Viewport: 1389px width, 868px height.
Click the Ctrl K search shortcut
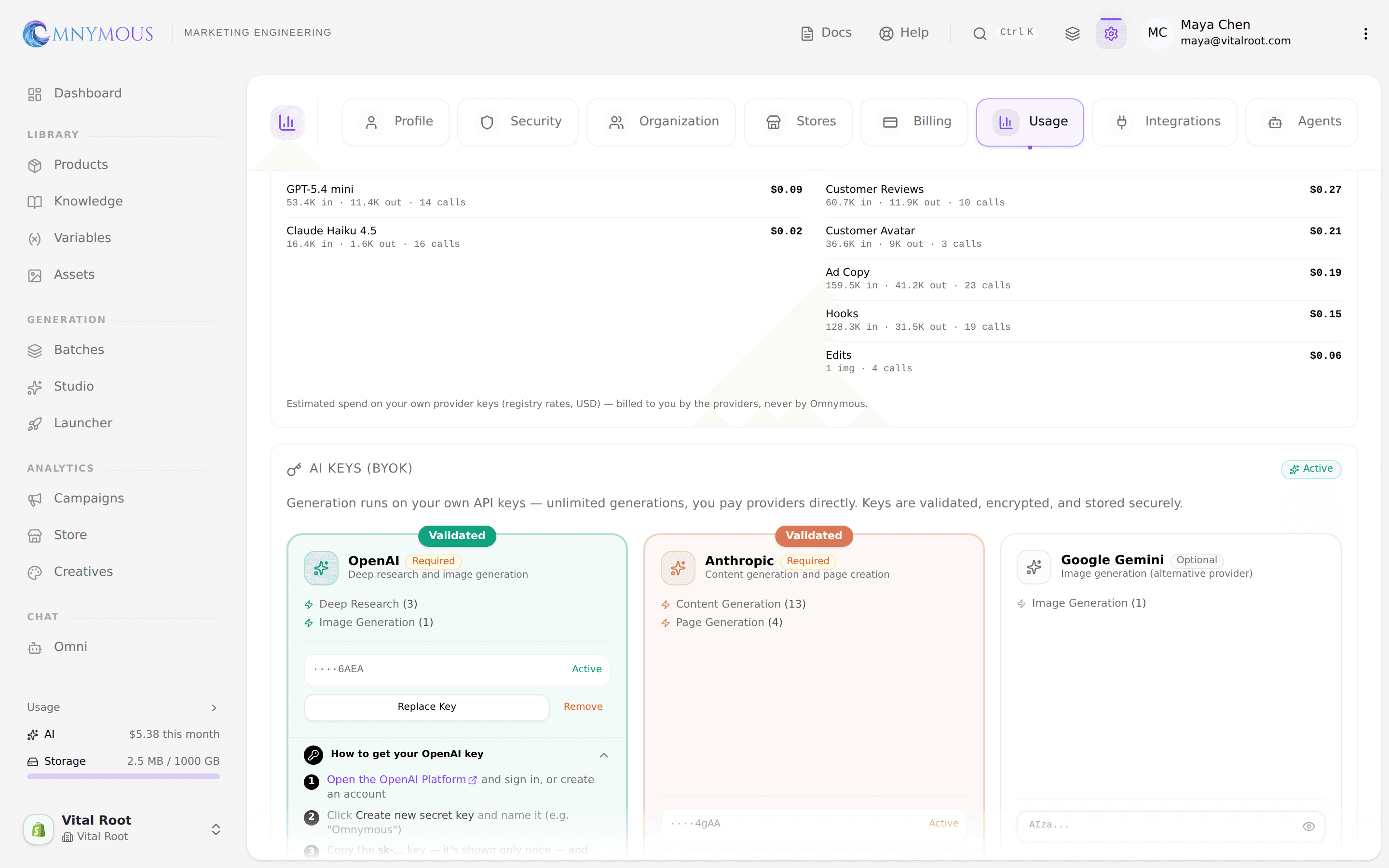coord(1017,32)
